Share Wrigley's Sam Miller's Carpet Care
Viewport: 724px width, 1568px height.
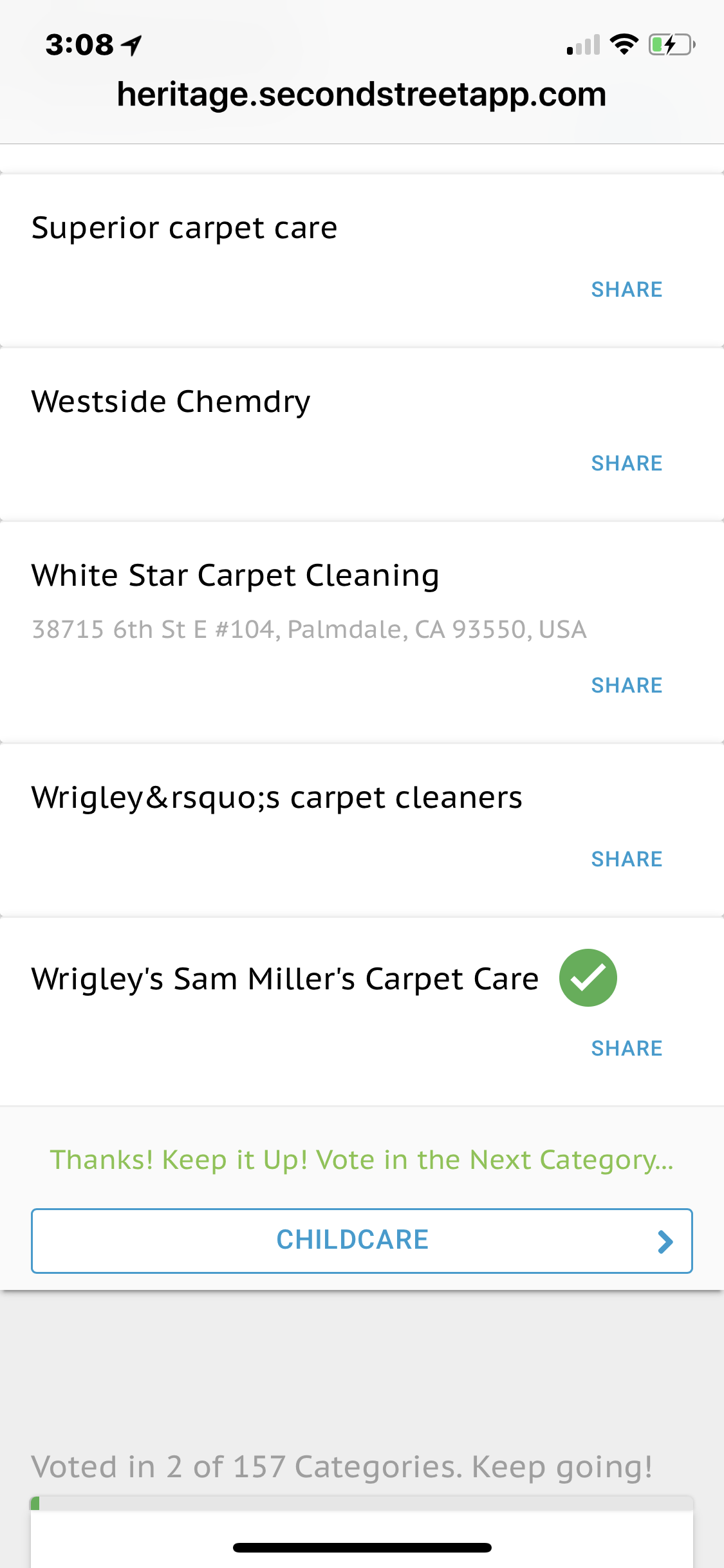626,1049
